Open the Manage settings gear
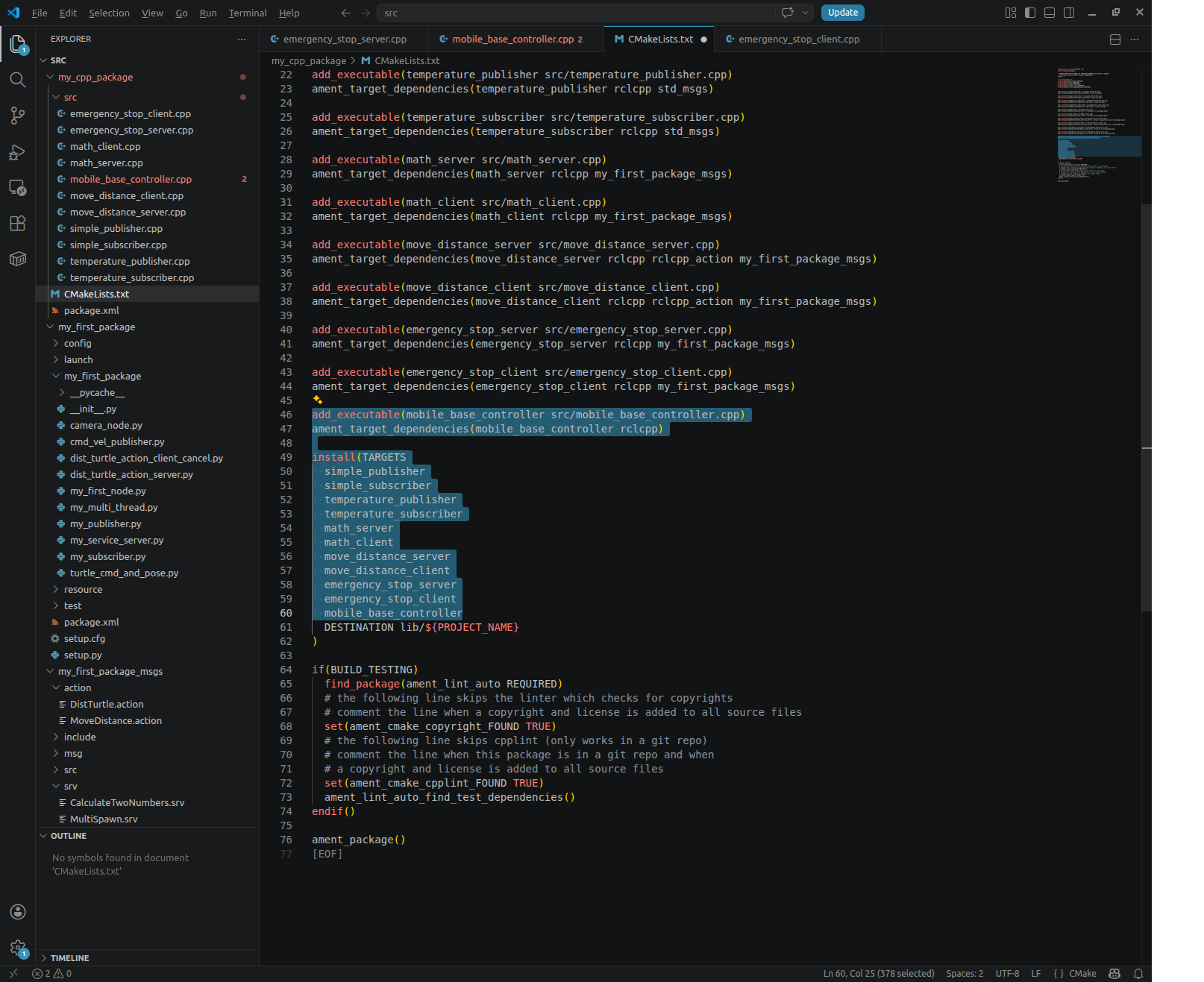 (x=18, y=948)
